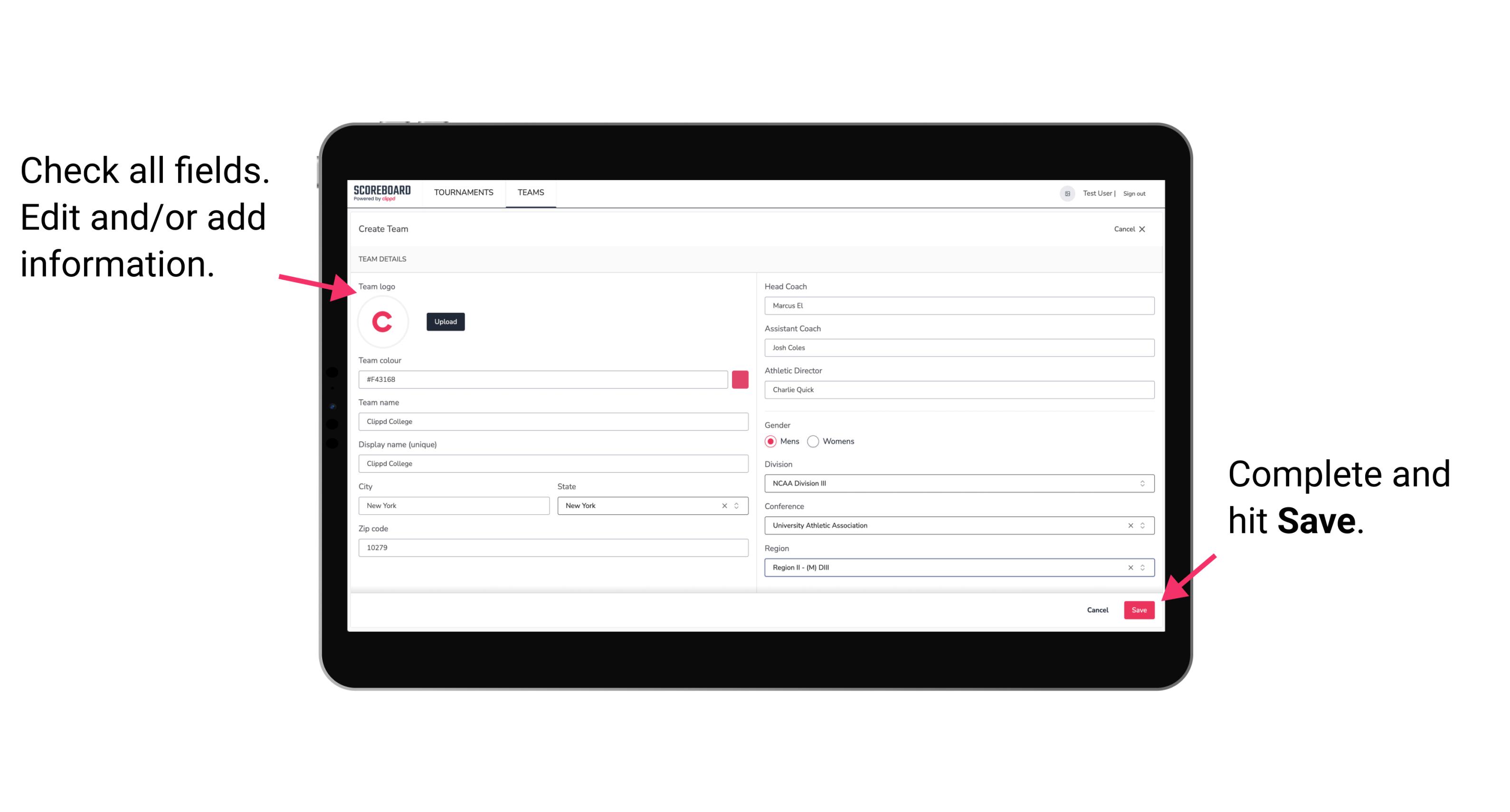Click the X icon to clear State field
The height and width of the screenshot is (812, 1510).
point(724,505)
